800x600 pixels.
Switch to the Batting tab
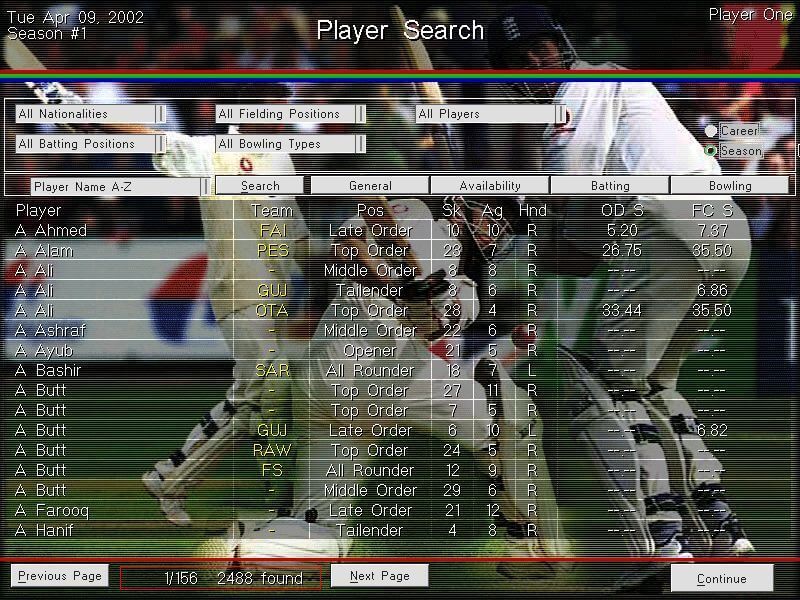coord(610,186)
